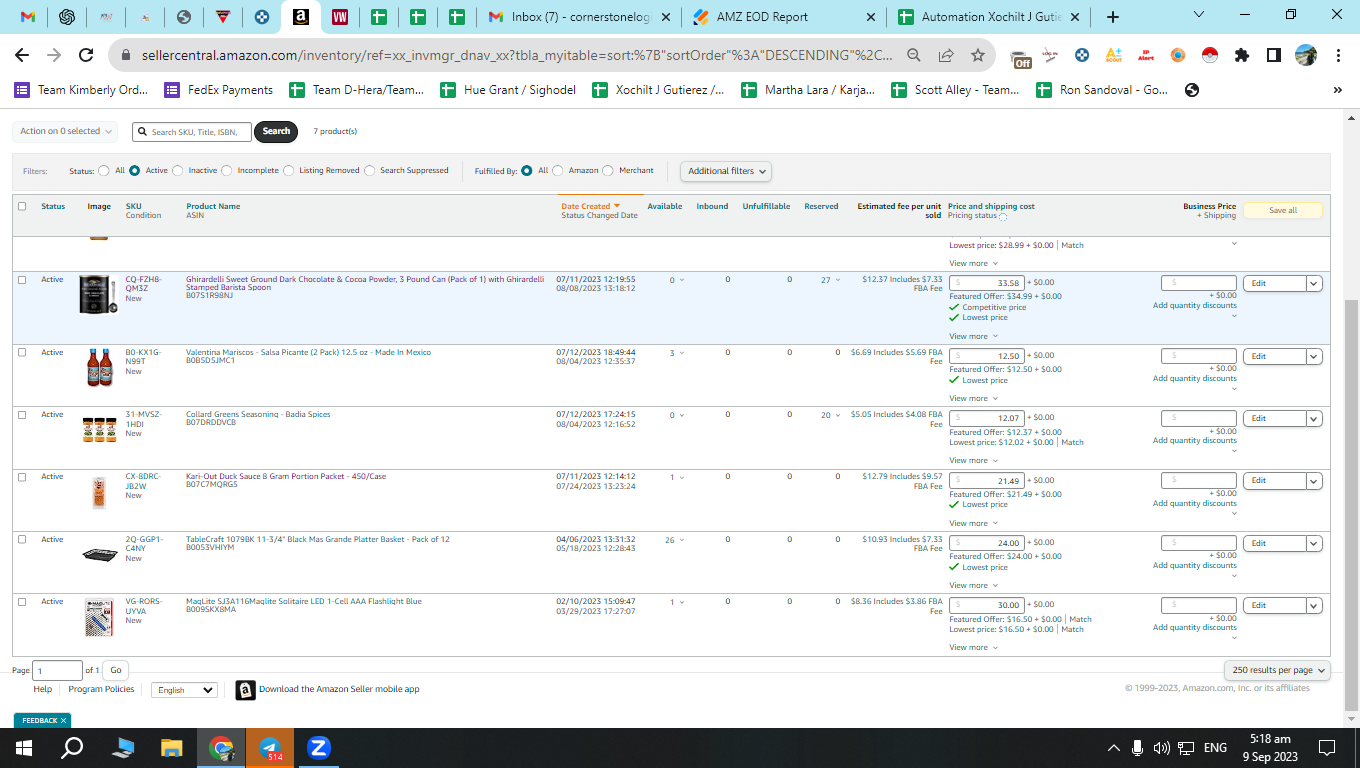Open Zoom from the taskbar
1360x768 pixels.
click(319, 747)
